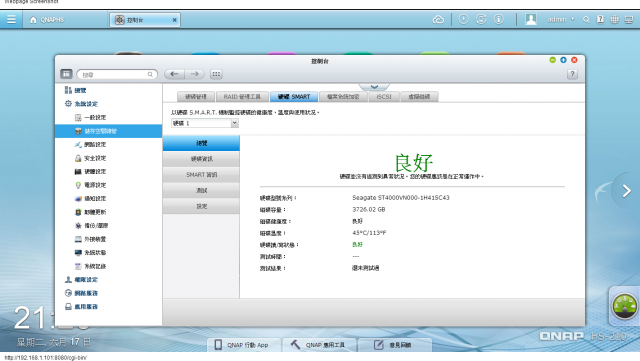Viewport: 640px width, 361px height.
Task: Open the myQNAPcloud cloud icon
Action: [x=438, y=19]
